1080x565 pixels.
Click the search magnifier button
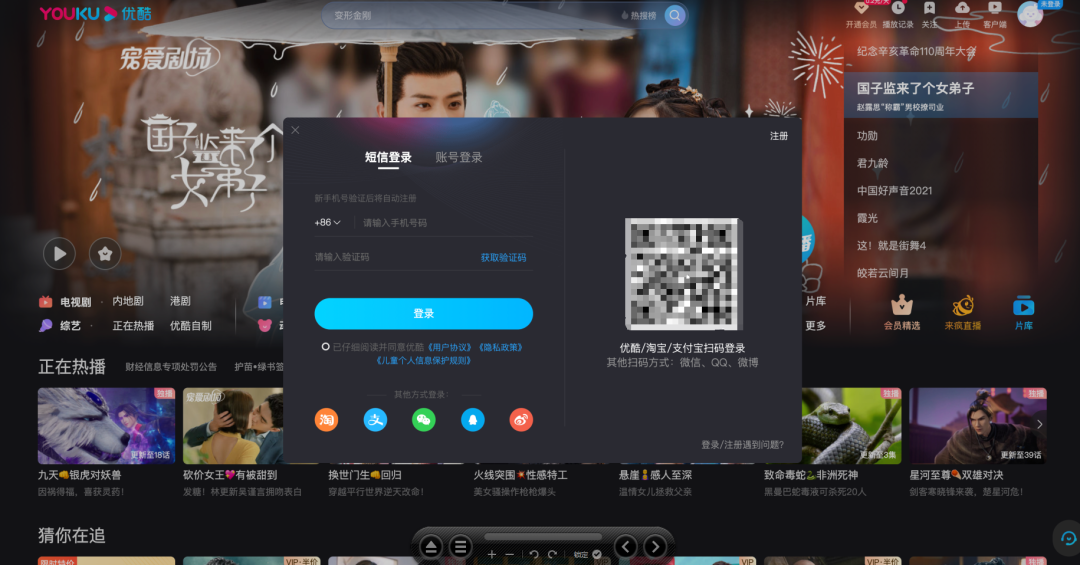pos(674,15)
